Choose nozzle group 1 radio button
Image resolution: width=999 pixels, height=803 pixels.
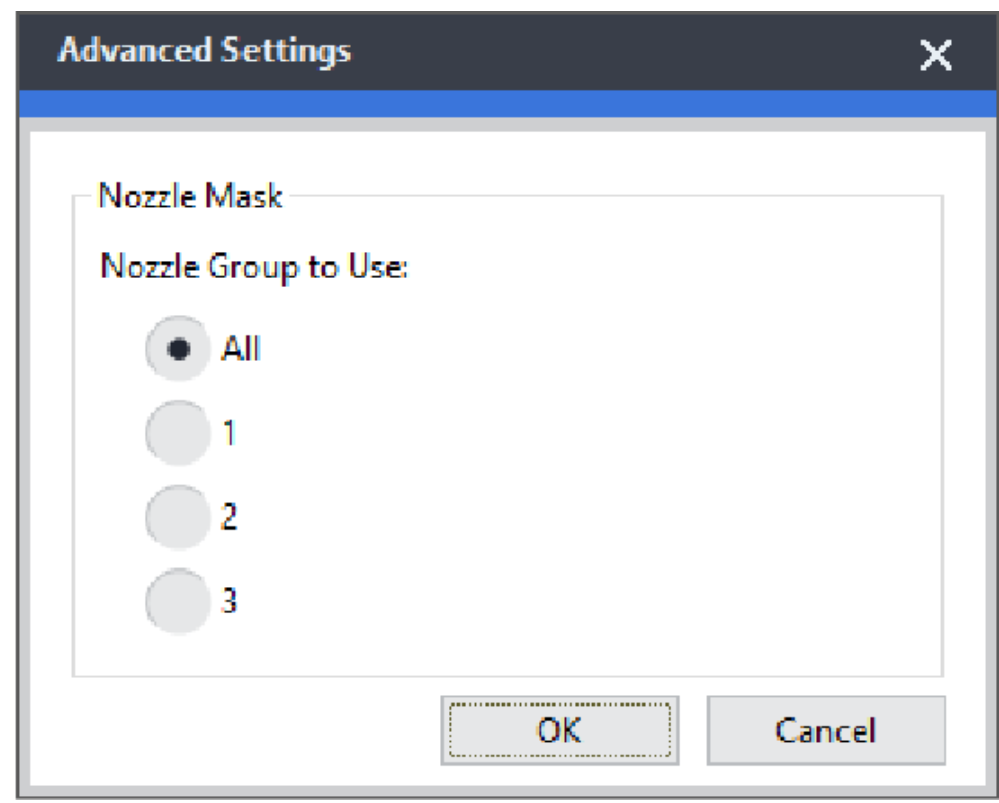point(176,434)
